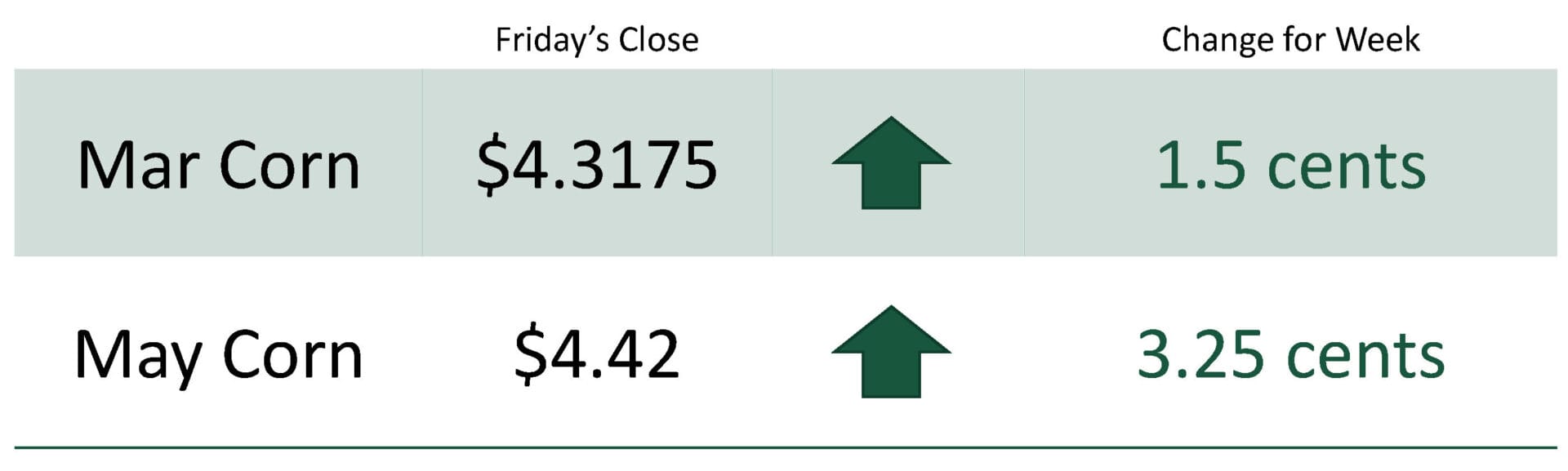This screenshot has height=471, width=1568.
Task: Select the word "Week" in the header
Action: [x=1378, y=40]
